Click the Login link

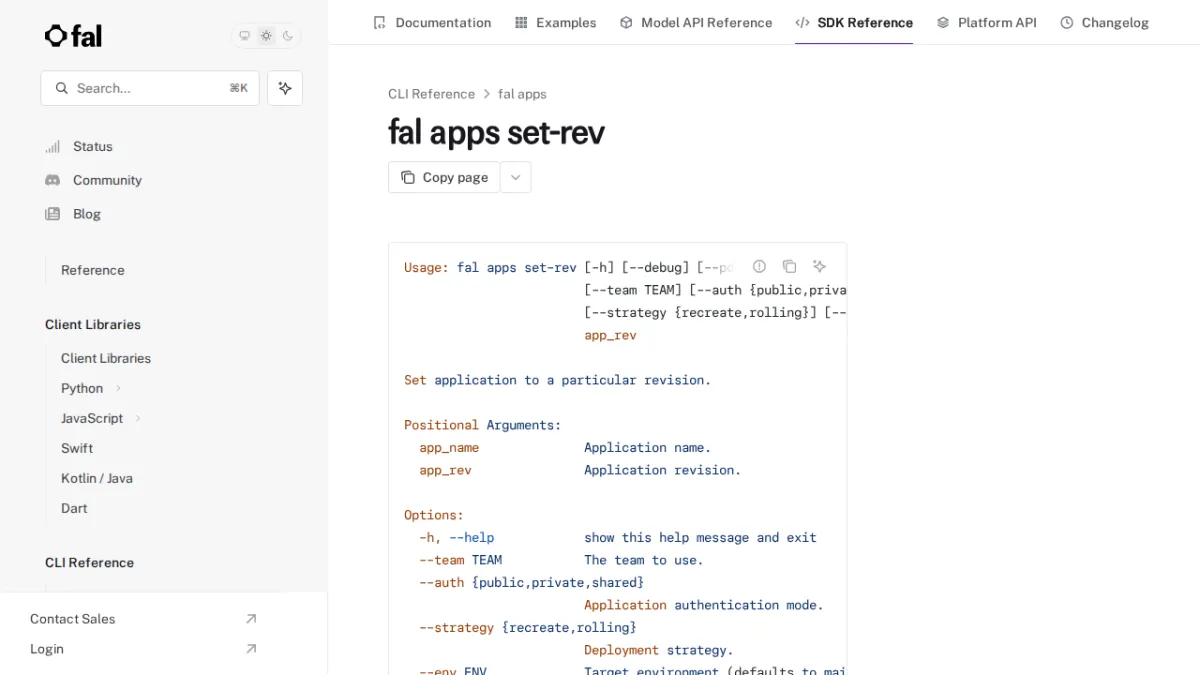[47, 649]
